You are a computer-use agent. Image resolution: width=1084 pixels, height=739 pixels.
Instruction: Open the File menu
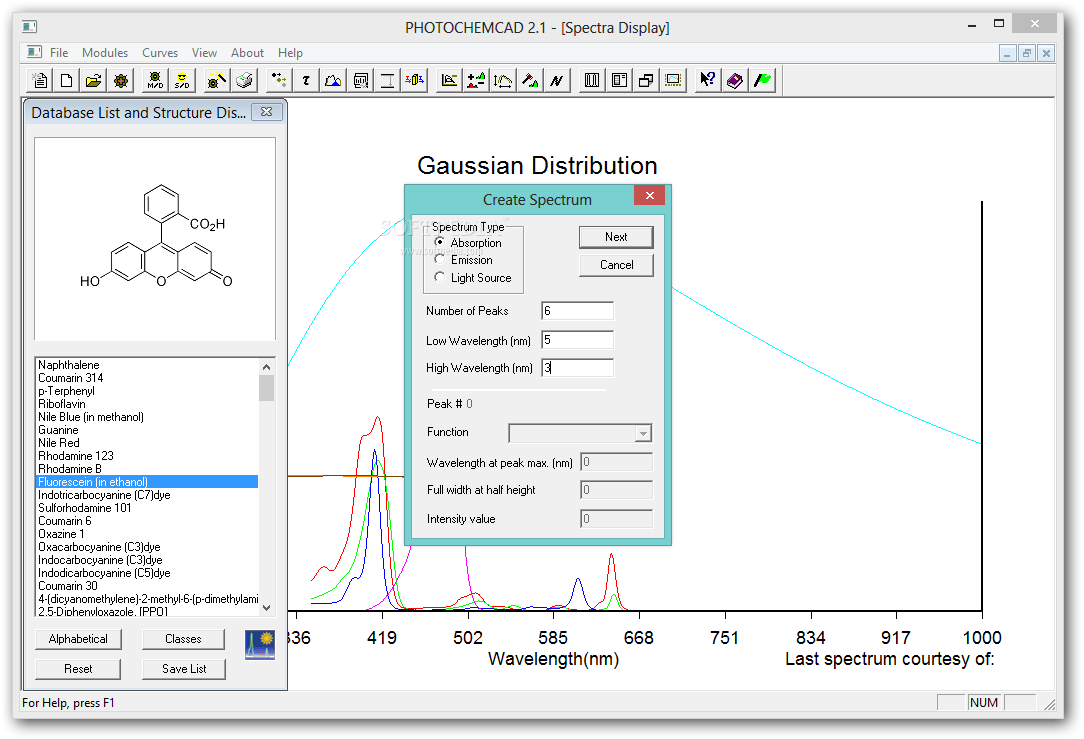point(59,53)
